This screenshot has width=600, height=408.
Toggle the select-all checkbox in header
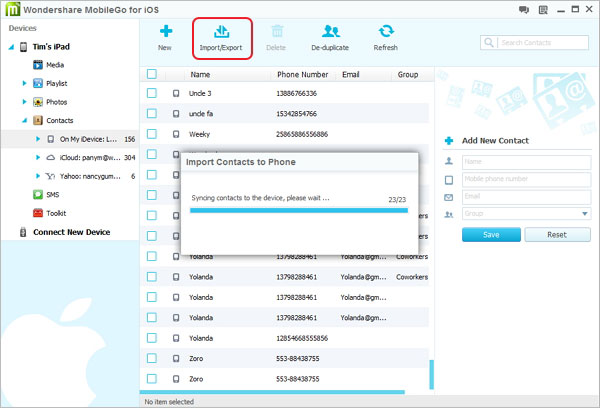(152, 74)
